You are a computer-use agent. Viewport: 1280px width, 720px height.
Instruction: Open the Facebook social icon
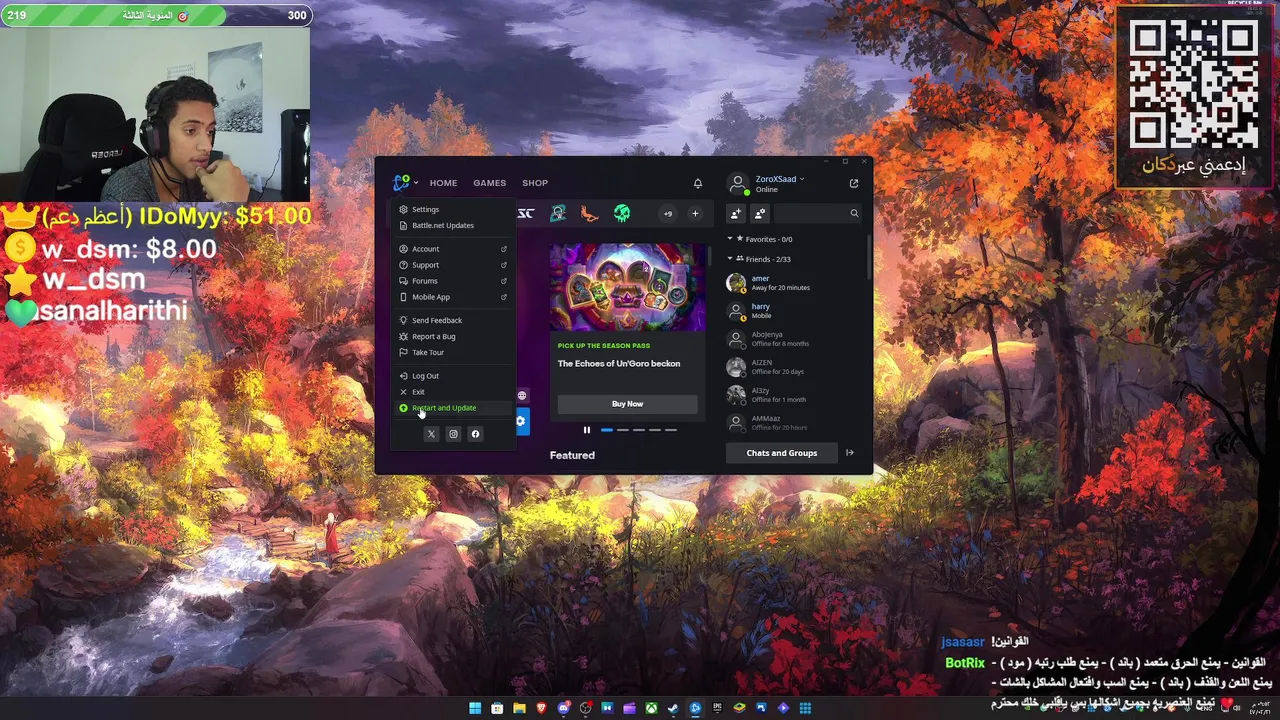pyautogui.click(x=475, y=434)
